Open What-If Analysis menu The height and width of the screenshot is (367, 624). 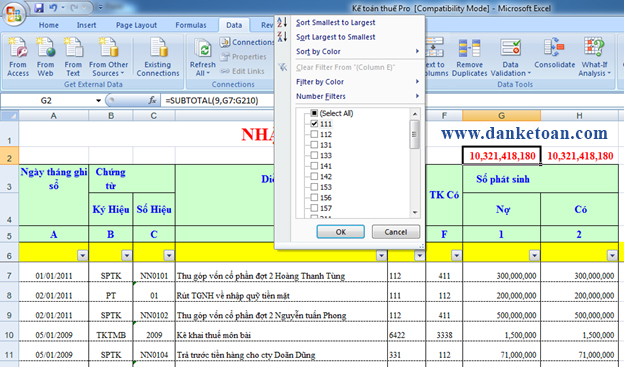[594, 57]
